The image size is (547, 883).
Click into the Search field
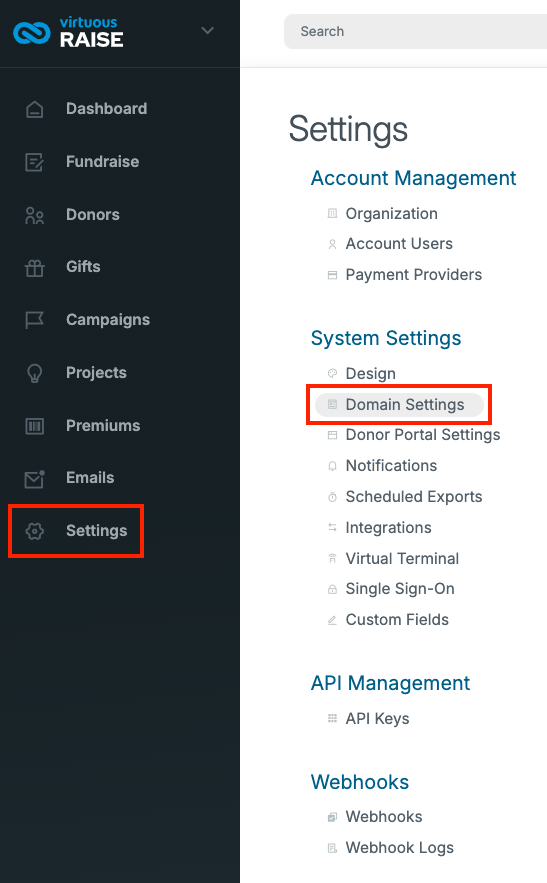click(415, 32)
